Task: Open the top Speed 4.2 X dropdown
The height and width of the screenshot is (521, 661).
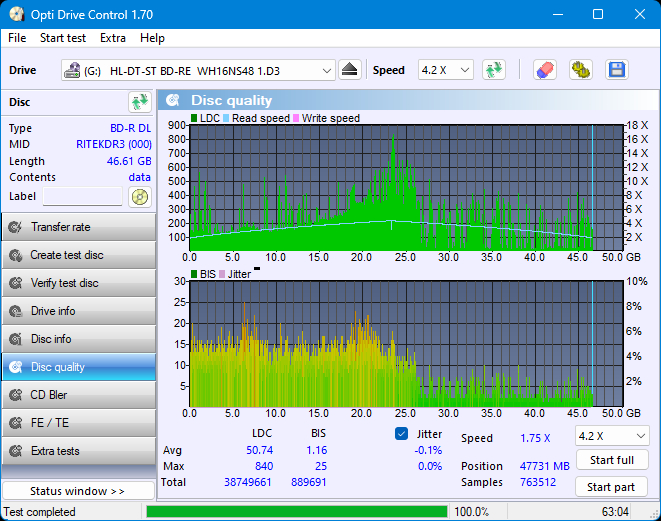Action: click(446, 70)
